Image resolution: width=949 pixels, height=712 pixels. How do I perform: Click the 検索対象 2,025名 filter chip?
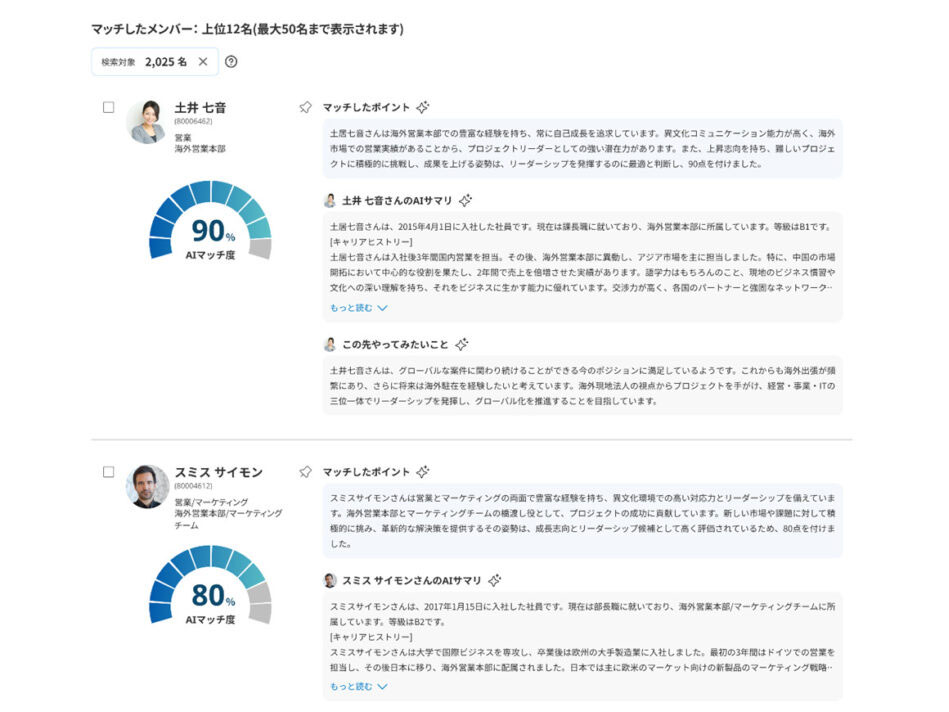(x=144, y=62)
